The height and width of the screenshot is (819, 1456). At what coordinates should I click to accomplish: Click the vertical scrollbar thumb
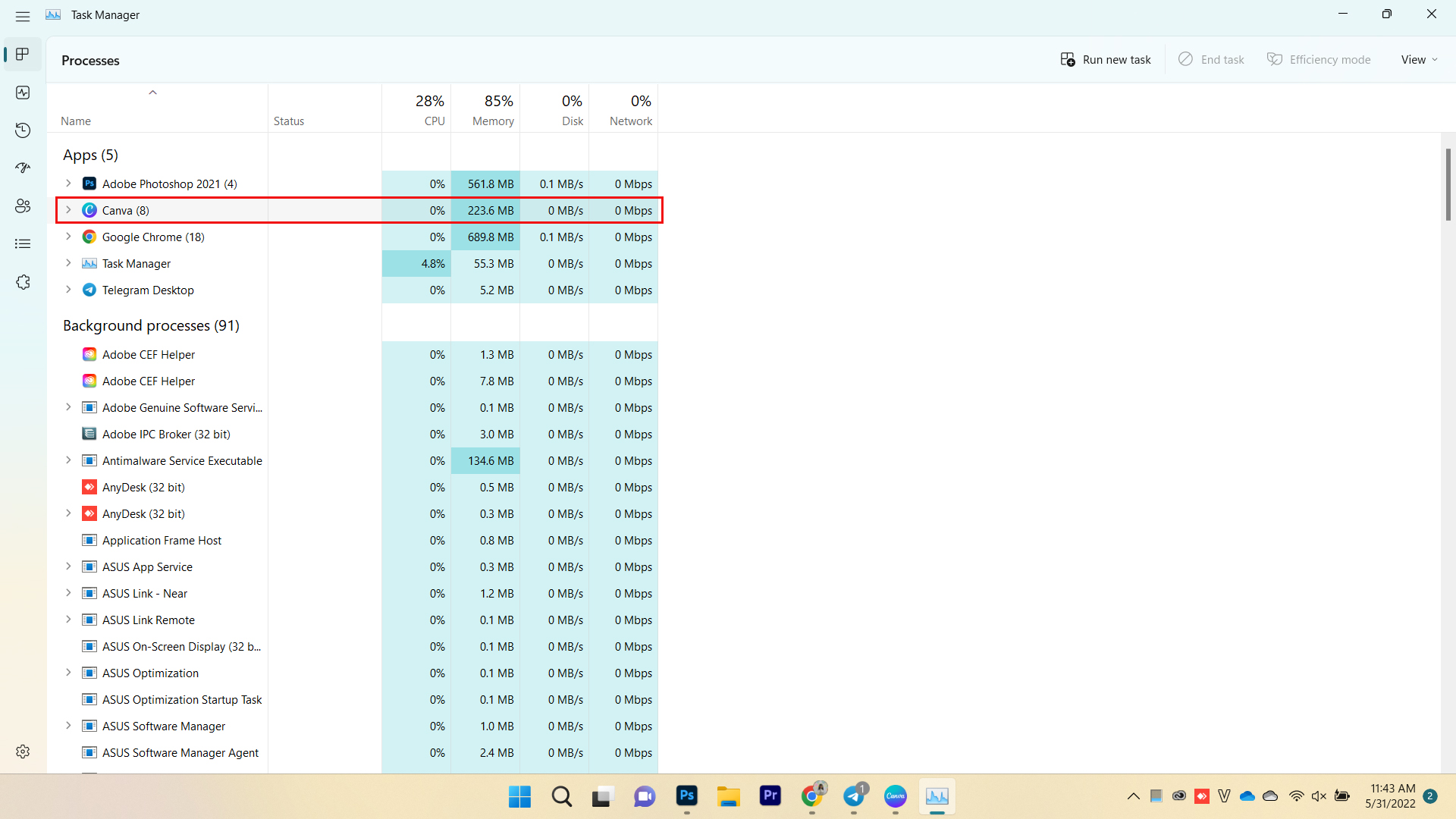(x=1448, y=184)
